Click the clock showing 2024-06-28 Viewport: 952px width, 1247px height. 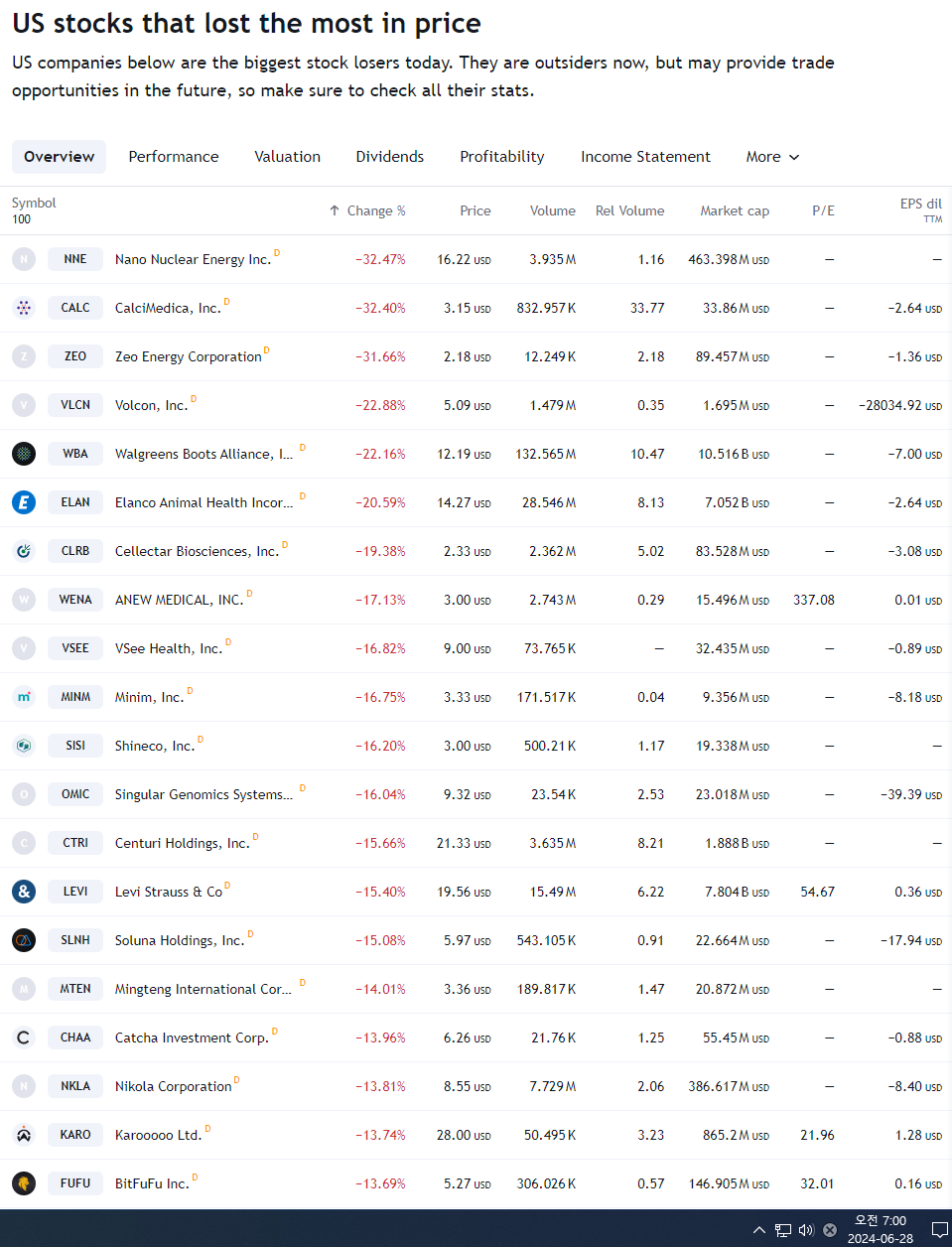click(881, 1230)
